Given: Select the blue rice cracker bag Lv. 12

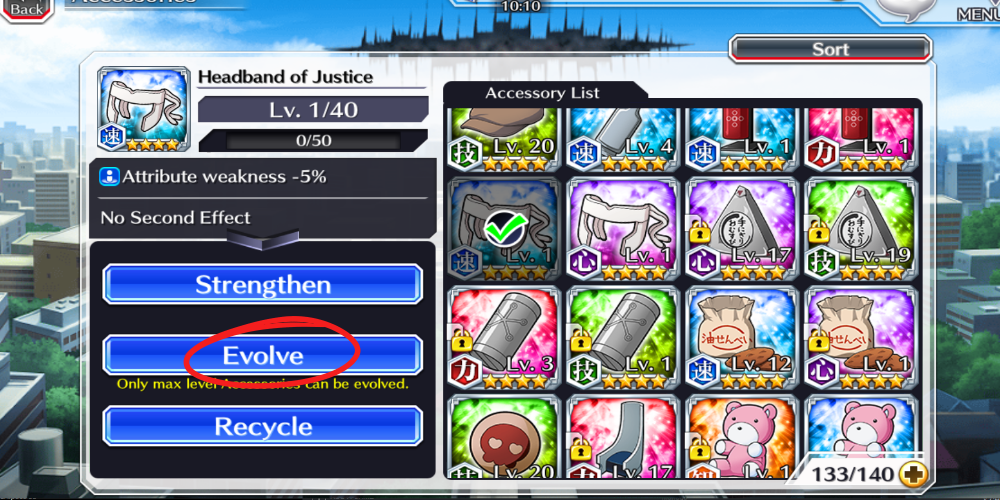Looking at the screenshot, I should point(742,338).
